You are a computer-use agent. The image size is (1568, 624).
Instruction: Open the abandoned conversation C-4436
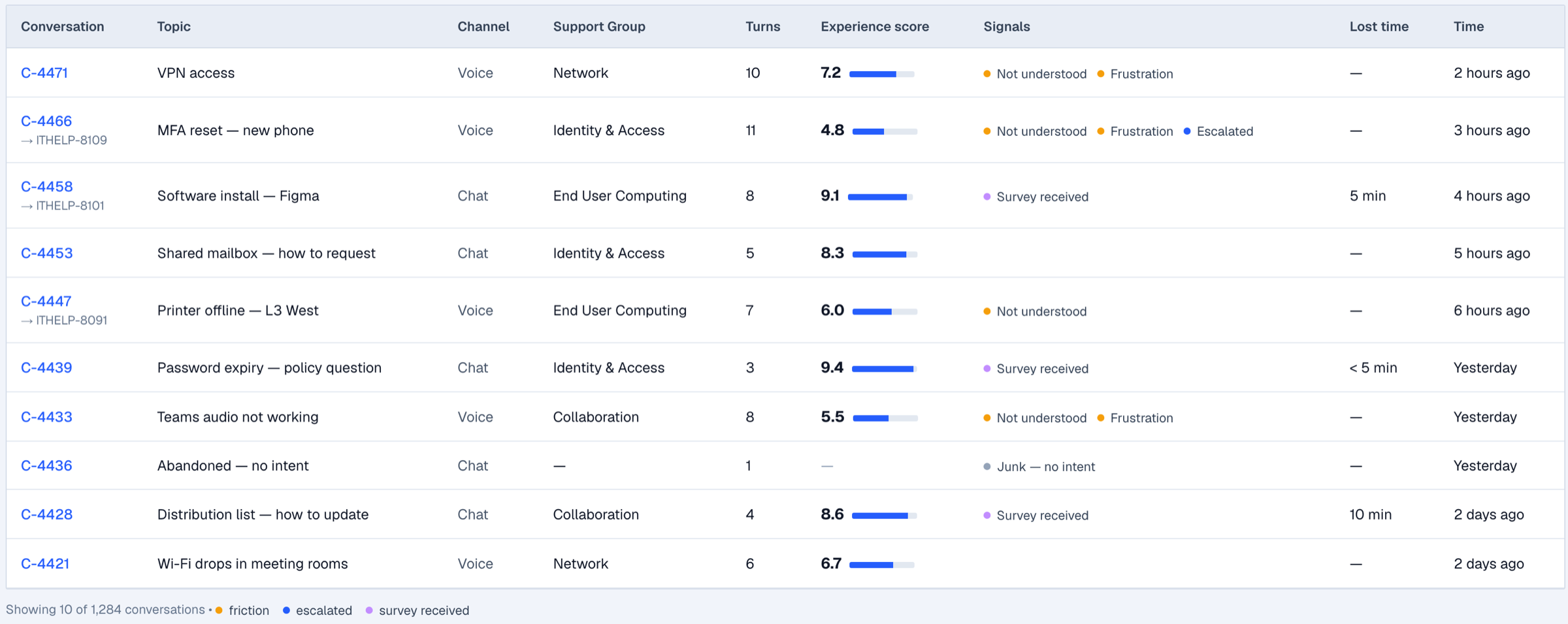(46, 466)
